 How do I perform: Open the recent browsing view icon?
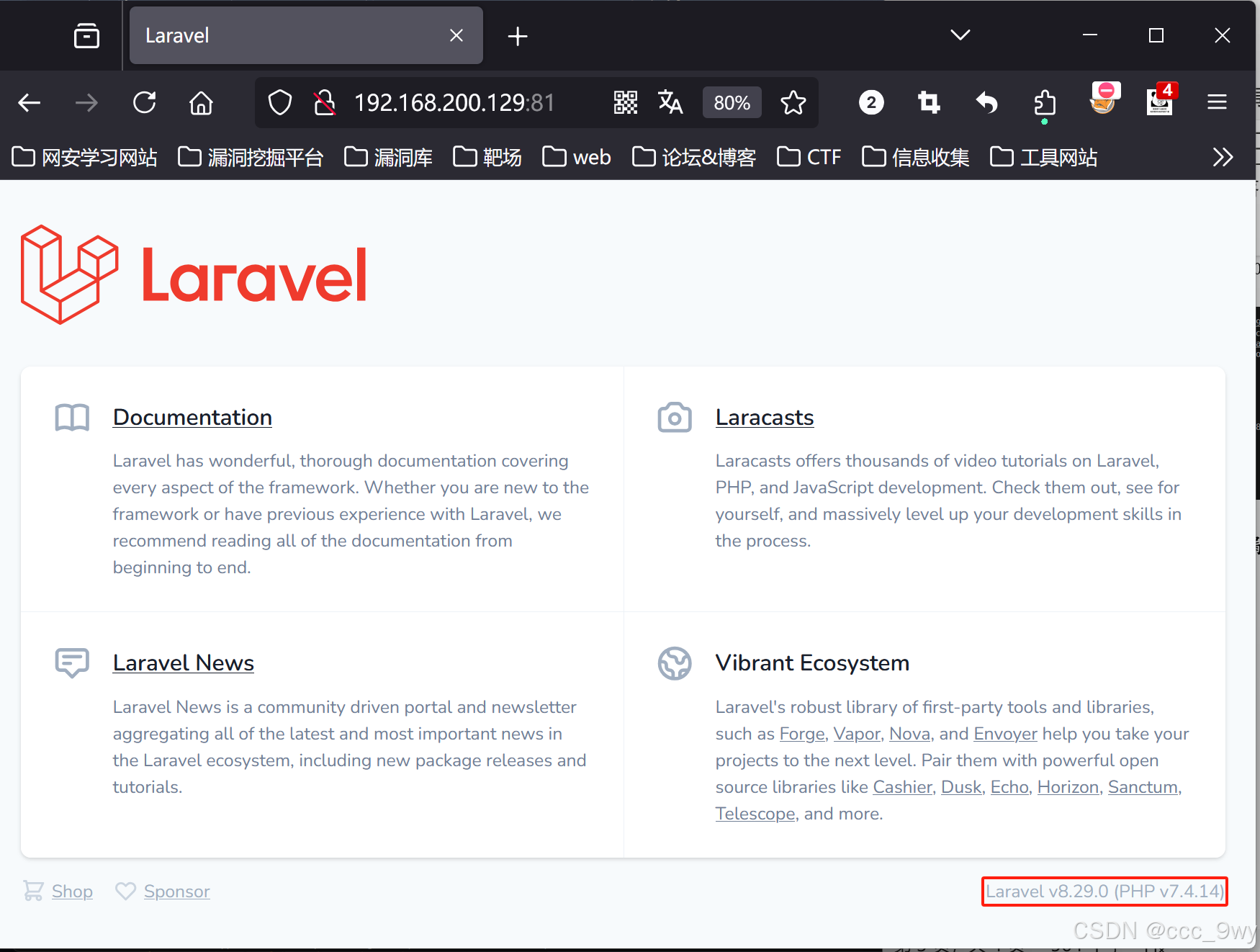pos(86,35)
